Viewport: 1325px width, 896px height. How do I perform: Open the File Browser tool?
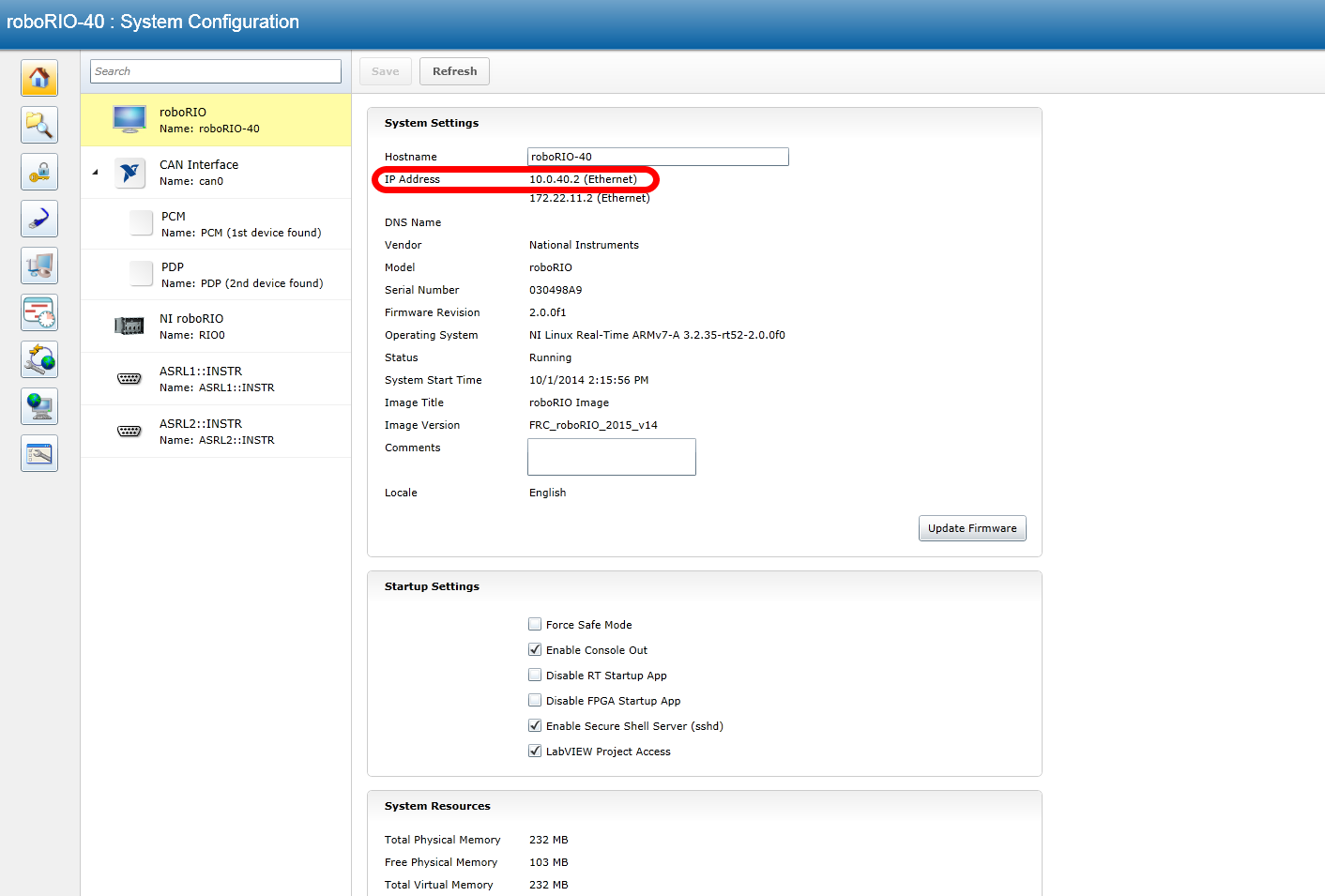coord(38,125)
